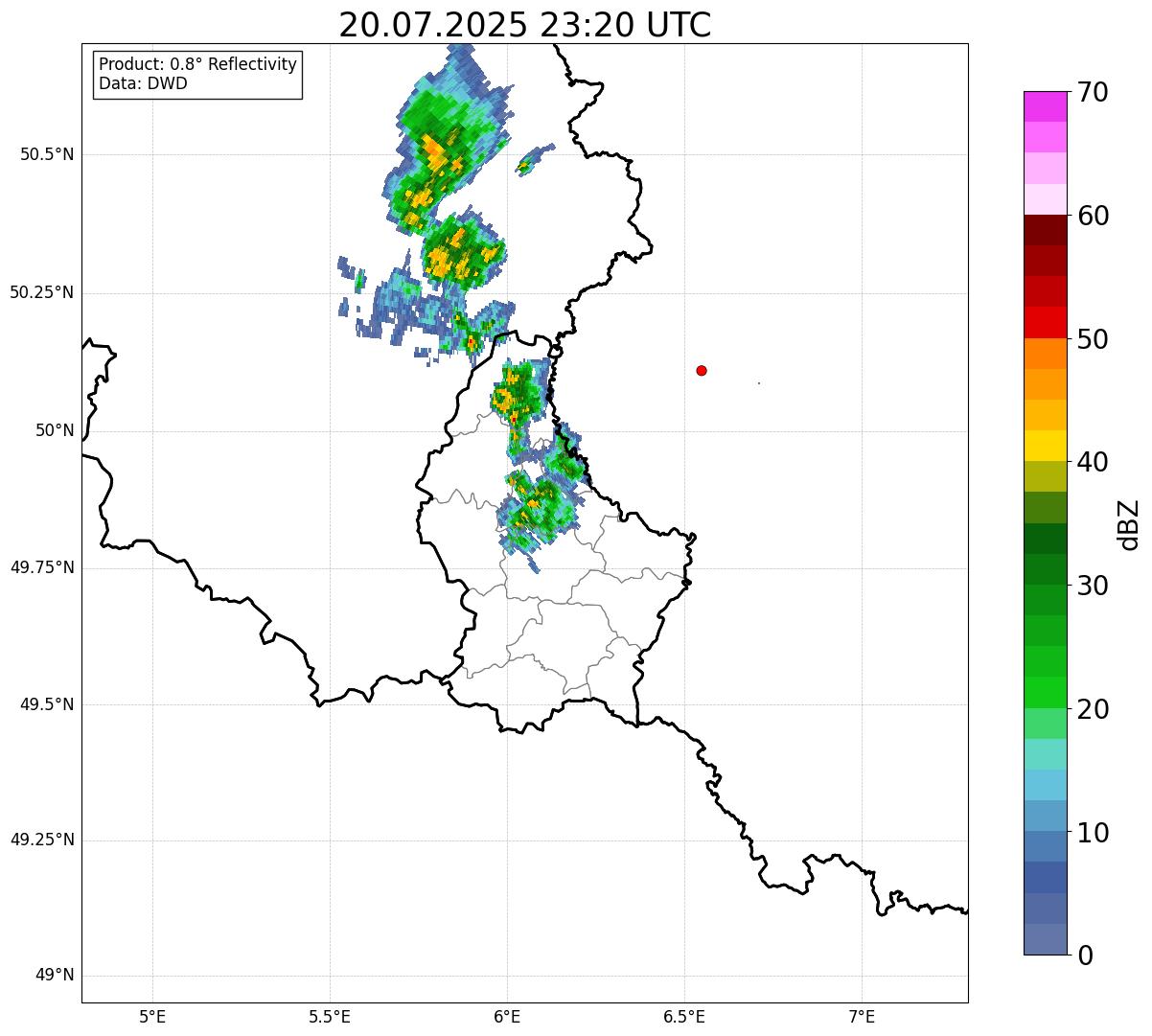
Task: Click the colorbar tick label 70
Action: [1094, 92]
